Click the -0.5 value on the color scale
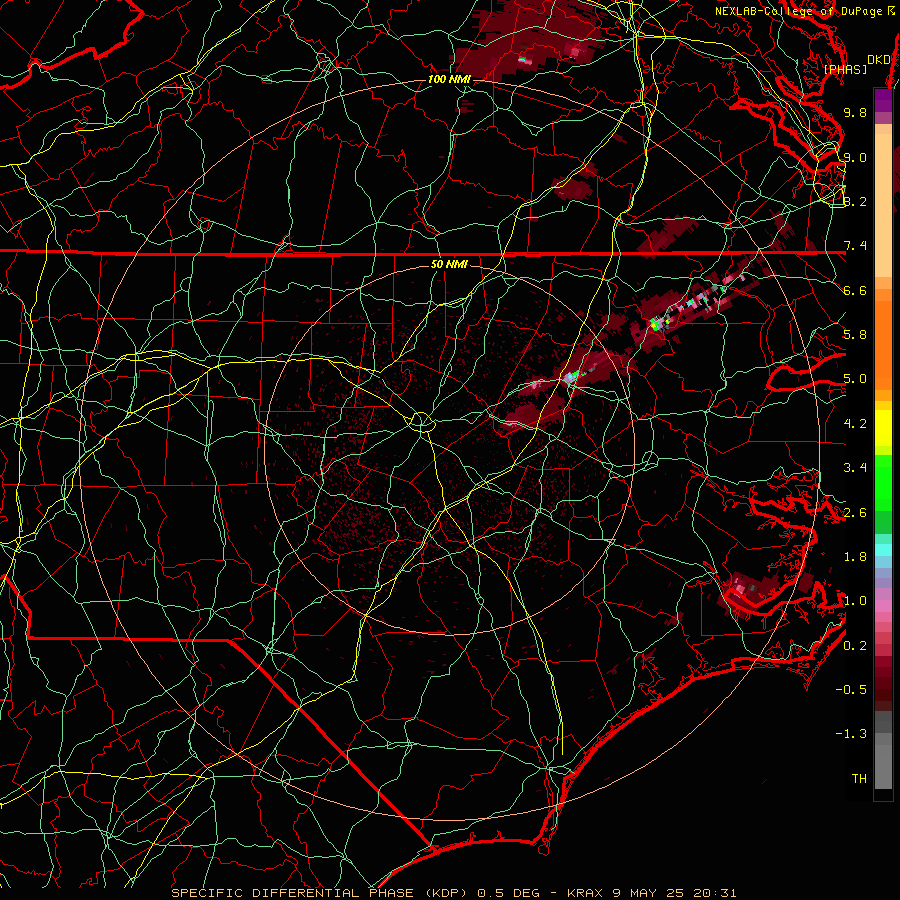 tap(851, 690)
